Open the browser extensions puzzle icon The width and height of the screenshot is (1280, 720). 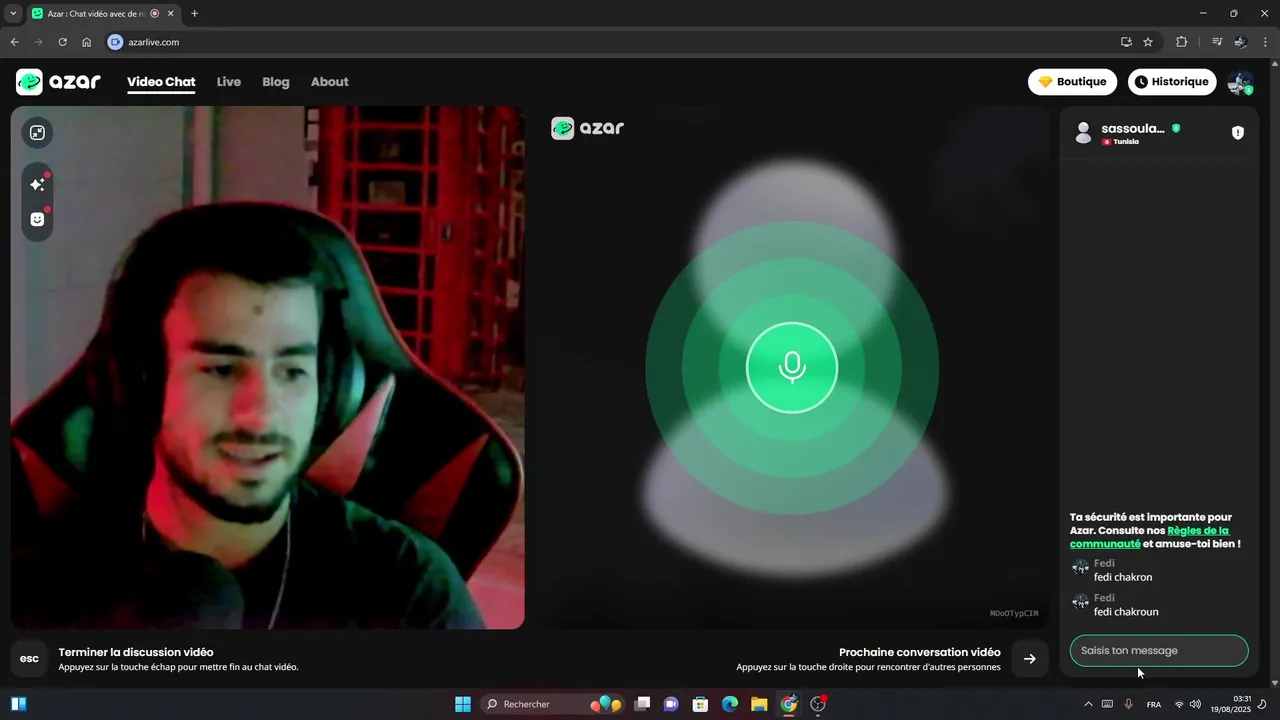(x=1182, y=42)
